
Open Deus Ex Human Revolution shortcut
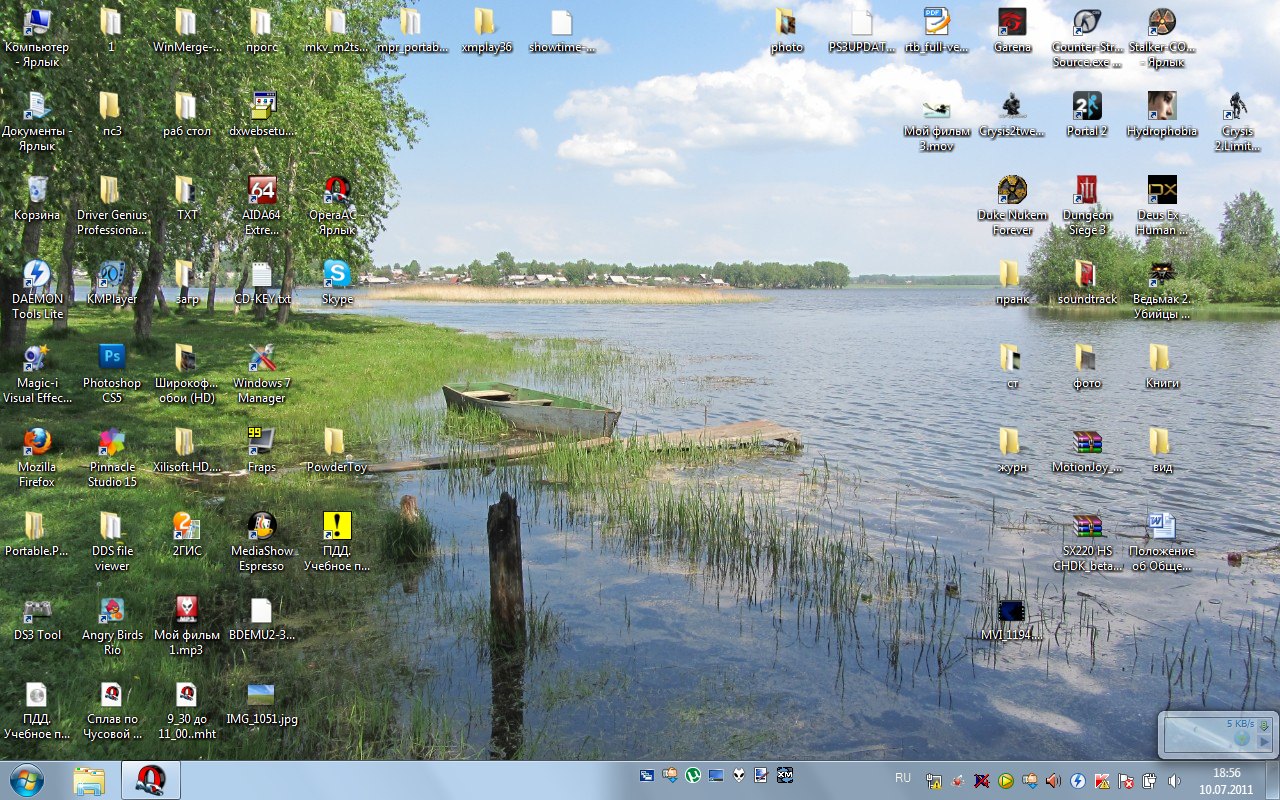point(1162,206)
